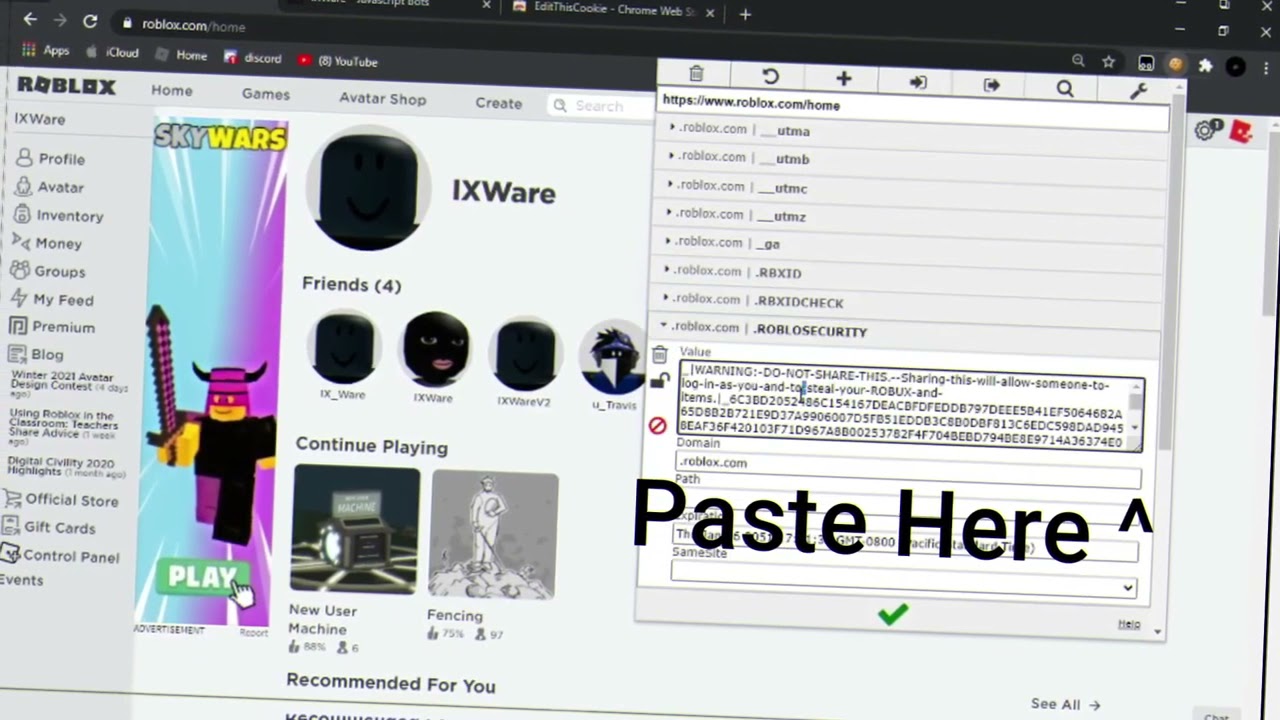1280x720 pixels.
Task: Open the YouTube bookmark
Action: click(338, 61)
